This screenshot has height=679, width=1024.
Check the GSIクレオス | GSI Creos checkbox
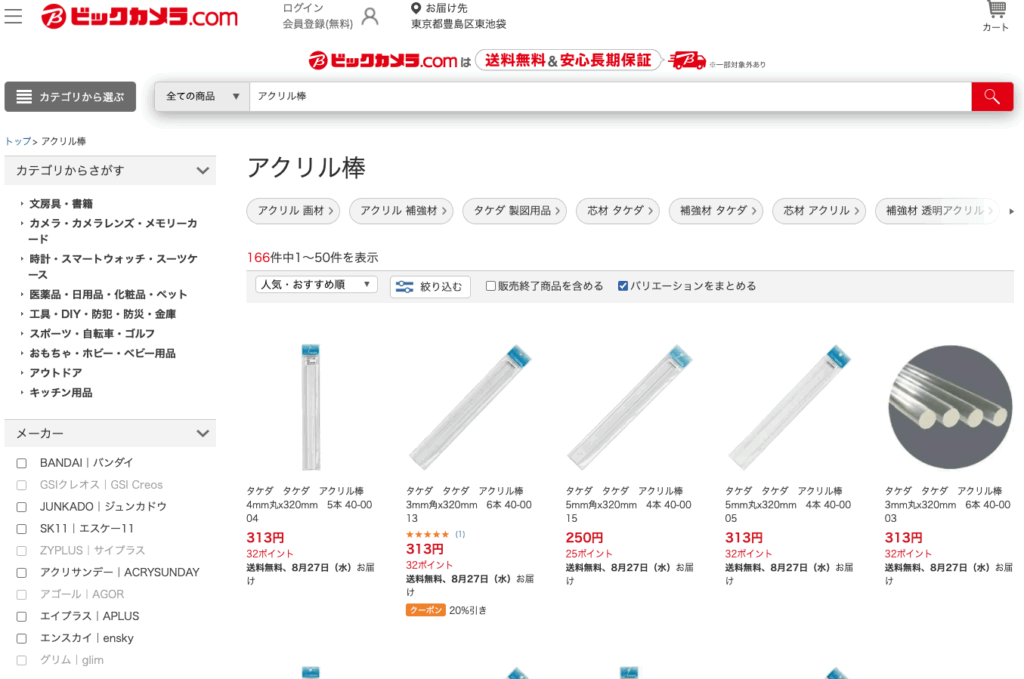22,485
